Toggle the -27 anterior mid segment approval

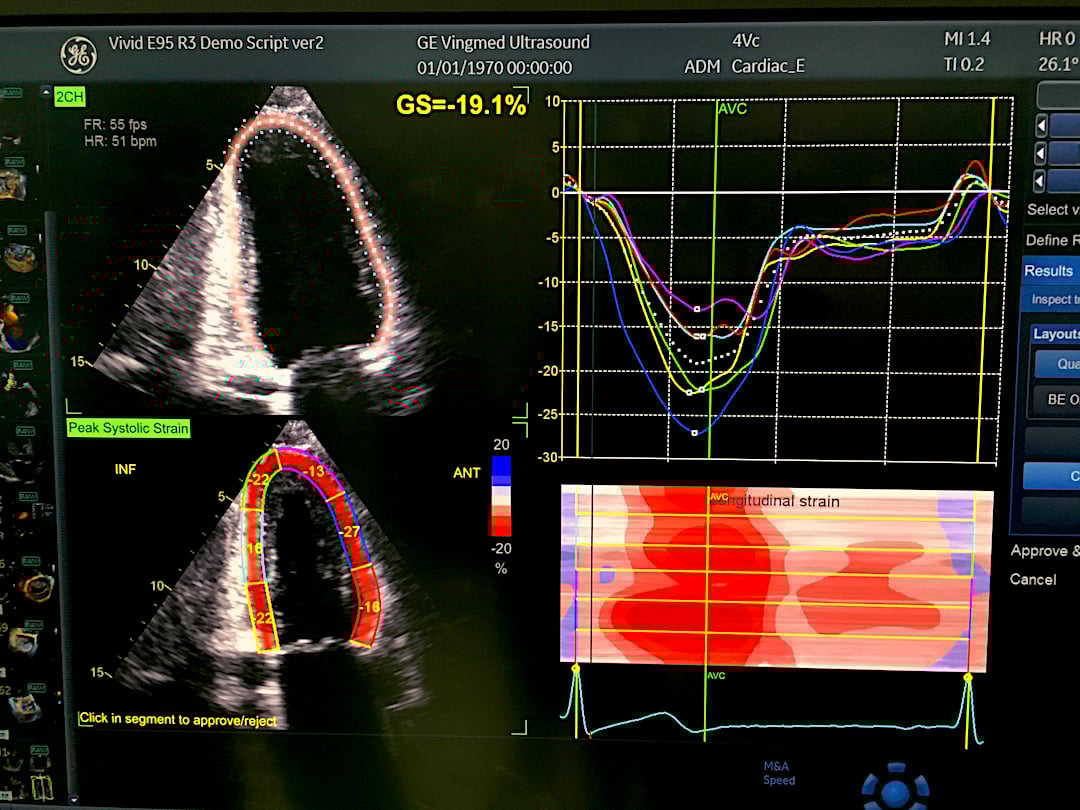(x=349, y=531)
